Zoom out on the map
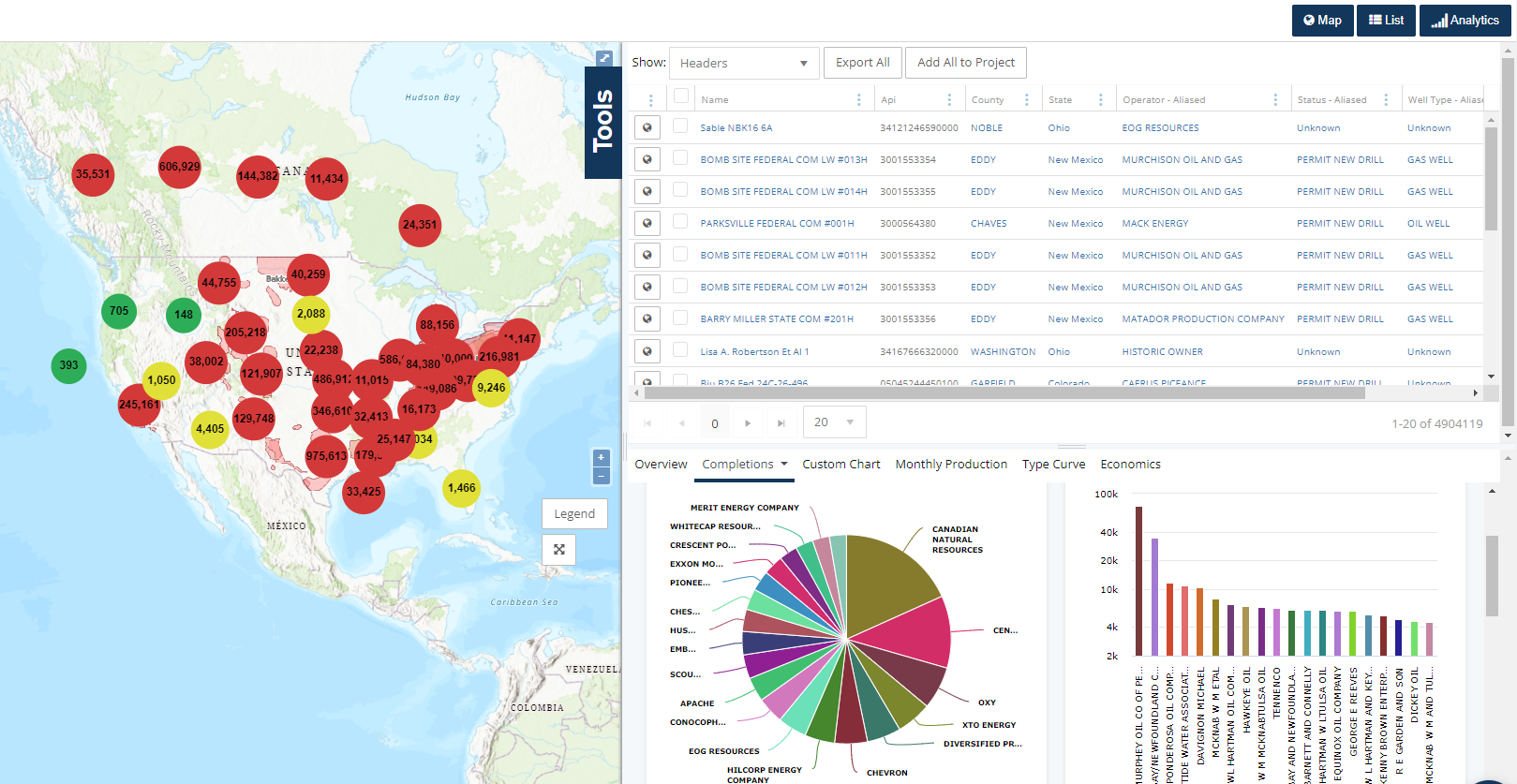 click(602, 476)
